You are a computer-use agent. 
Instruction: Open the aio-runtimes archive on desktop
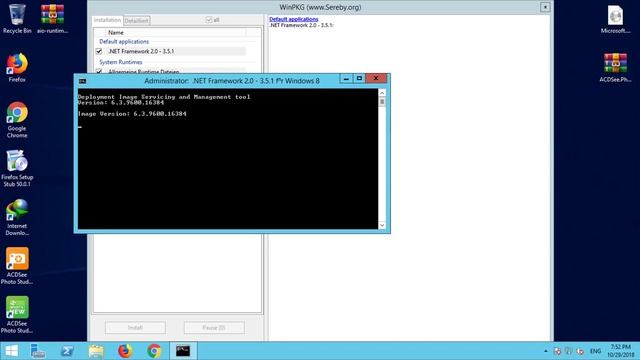52,18
